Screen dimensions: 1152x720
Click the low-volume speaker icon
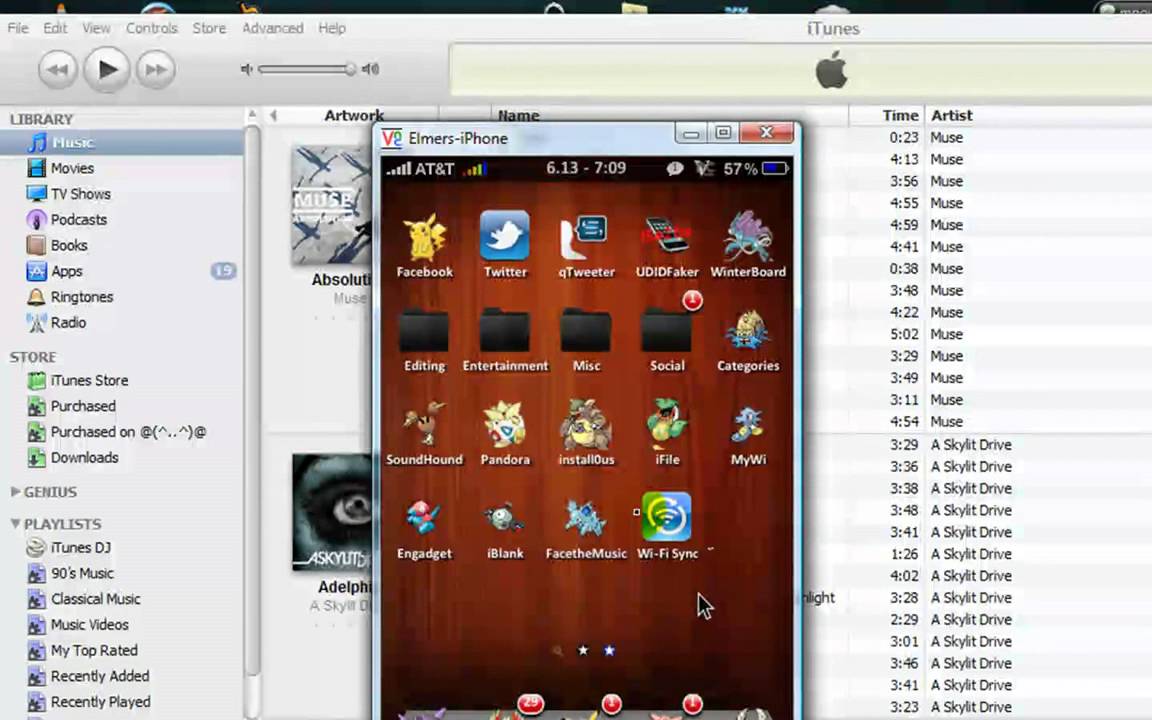click(x=247, y=69)
